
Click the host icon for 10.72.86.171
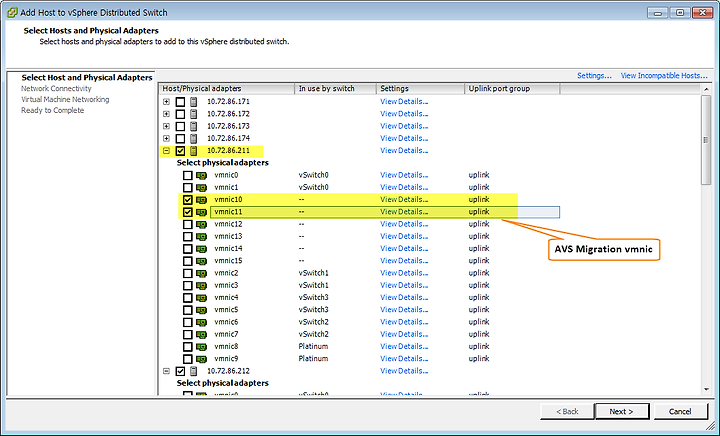[x=194, y=101]
